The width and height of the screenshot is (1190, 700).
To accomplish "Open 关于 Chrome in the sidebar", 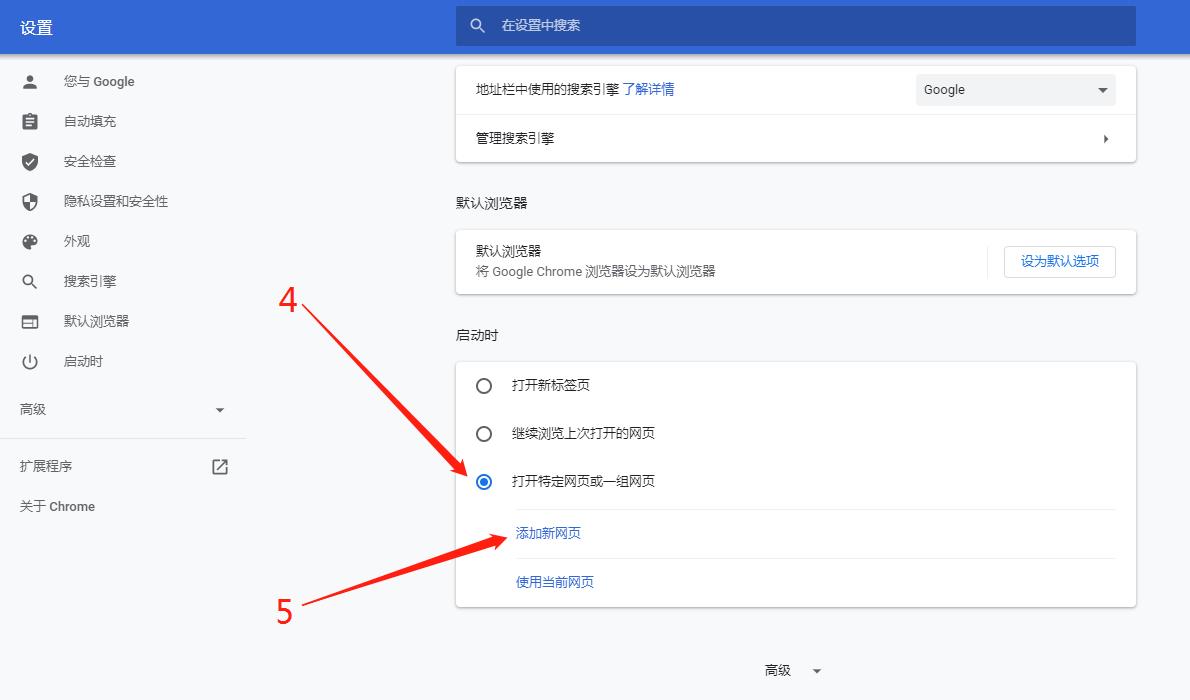I will [x=58, y=506].
